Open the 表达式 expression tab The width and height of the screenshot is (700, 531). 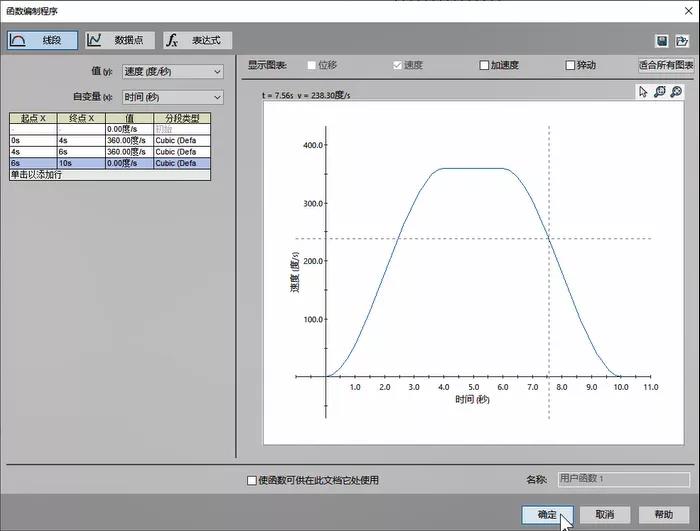coord(197,40)
